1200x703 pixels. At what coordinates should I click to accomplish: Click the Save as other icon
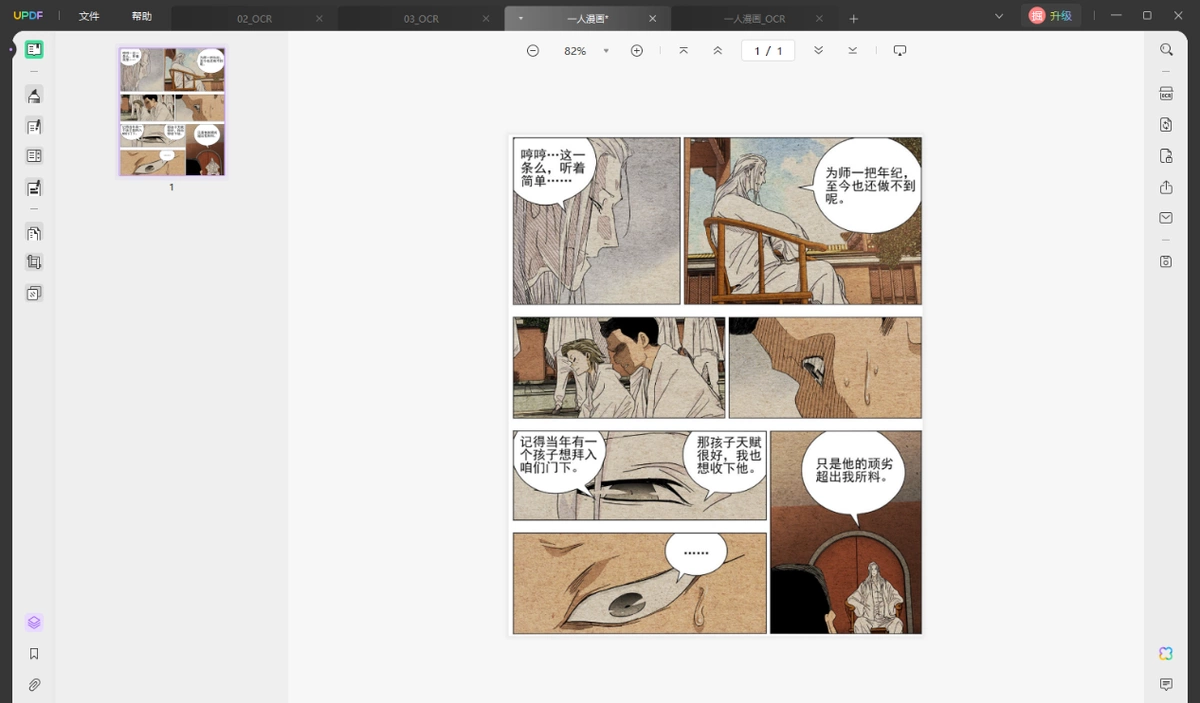(x=1166, y=262)
